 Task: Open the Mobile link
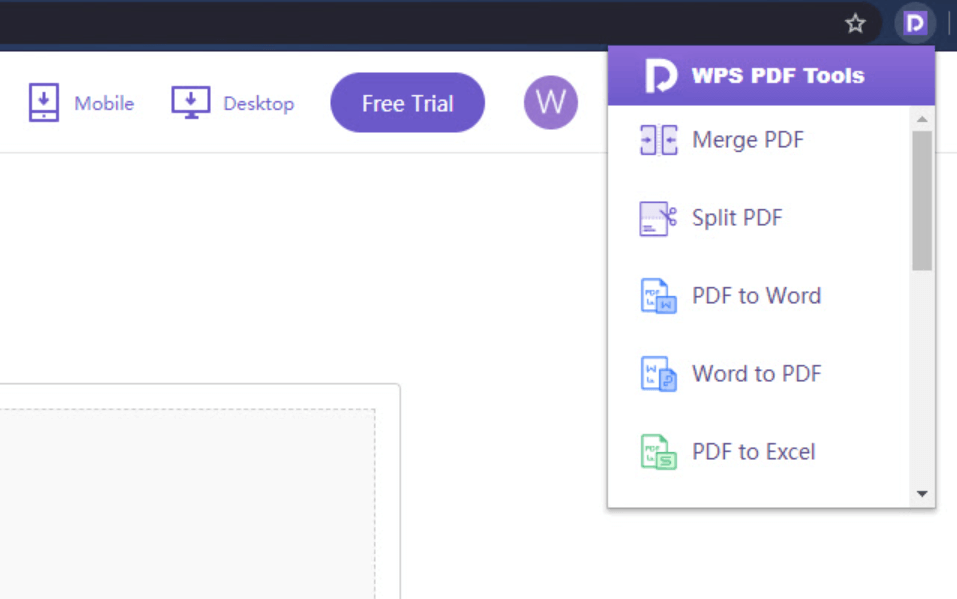[x=104, y=103]
